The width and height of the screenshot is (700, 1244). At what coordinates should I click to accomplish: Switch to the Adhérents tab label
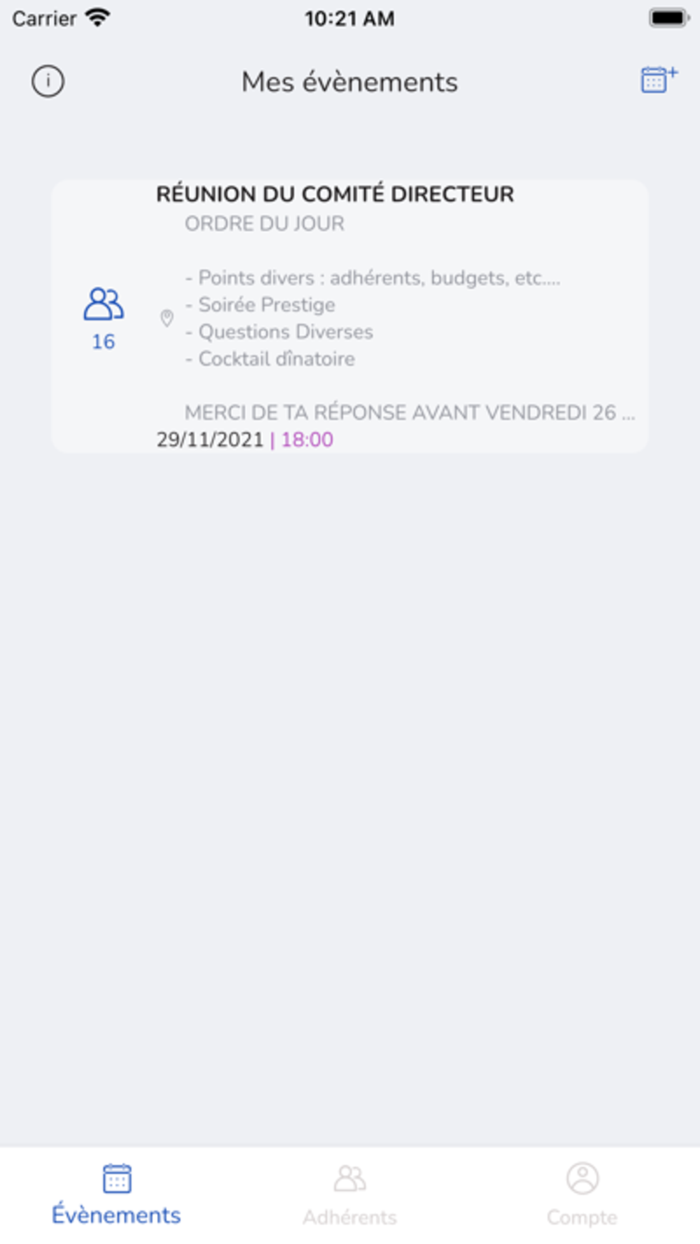(350, 1217)
